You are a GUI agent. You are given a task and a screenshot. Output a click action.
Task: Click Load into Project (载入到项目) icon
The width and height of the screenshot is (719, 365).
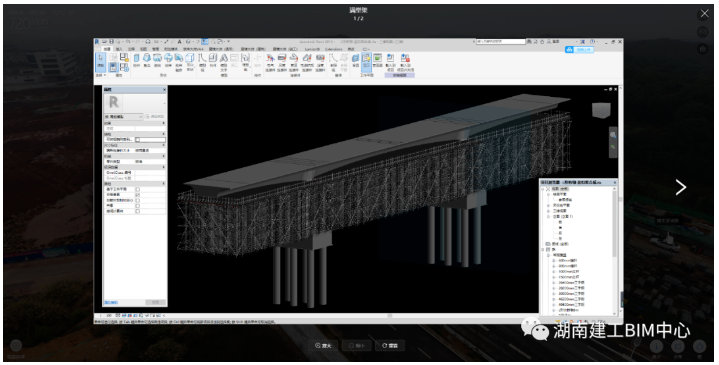point(390,61)
